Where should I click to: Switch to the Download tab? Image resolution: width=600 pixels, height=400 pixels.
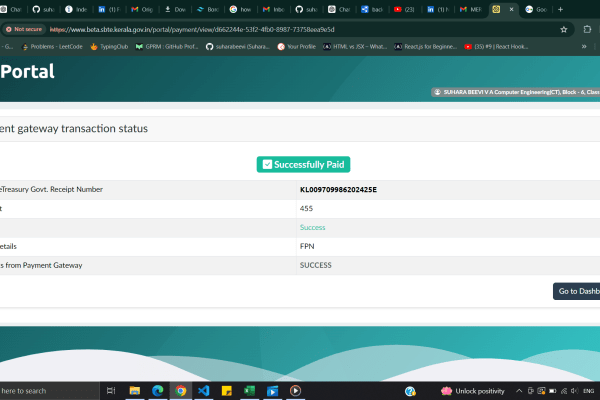click(174, 10)
